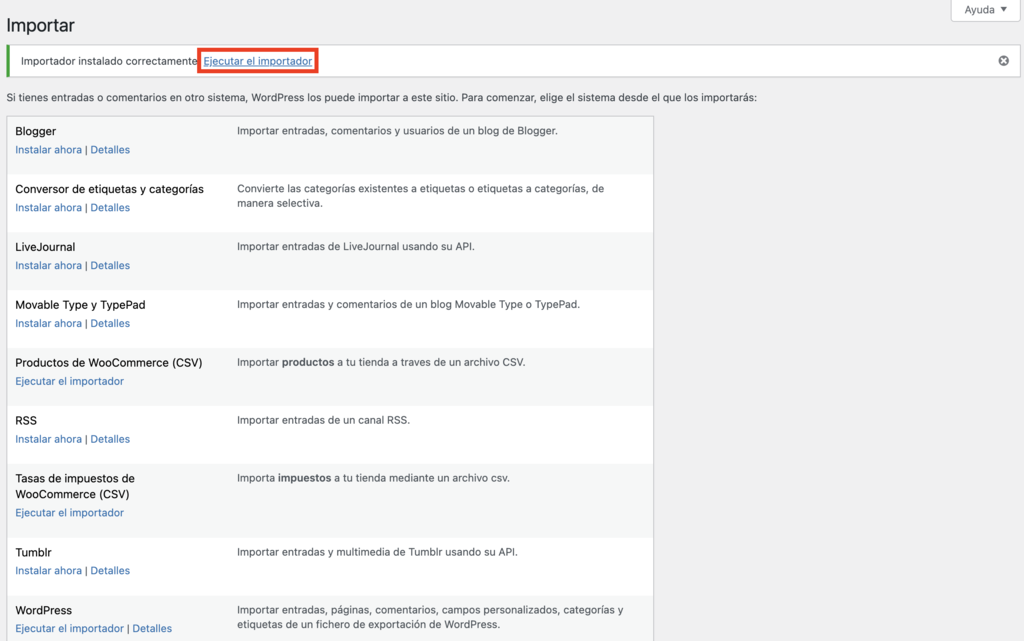
Task: Dismiss the importer installed notice
Action: point(1003,60)
